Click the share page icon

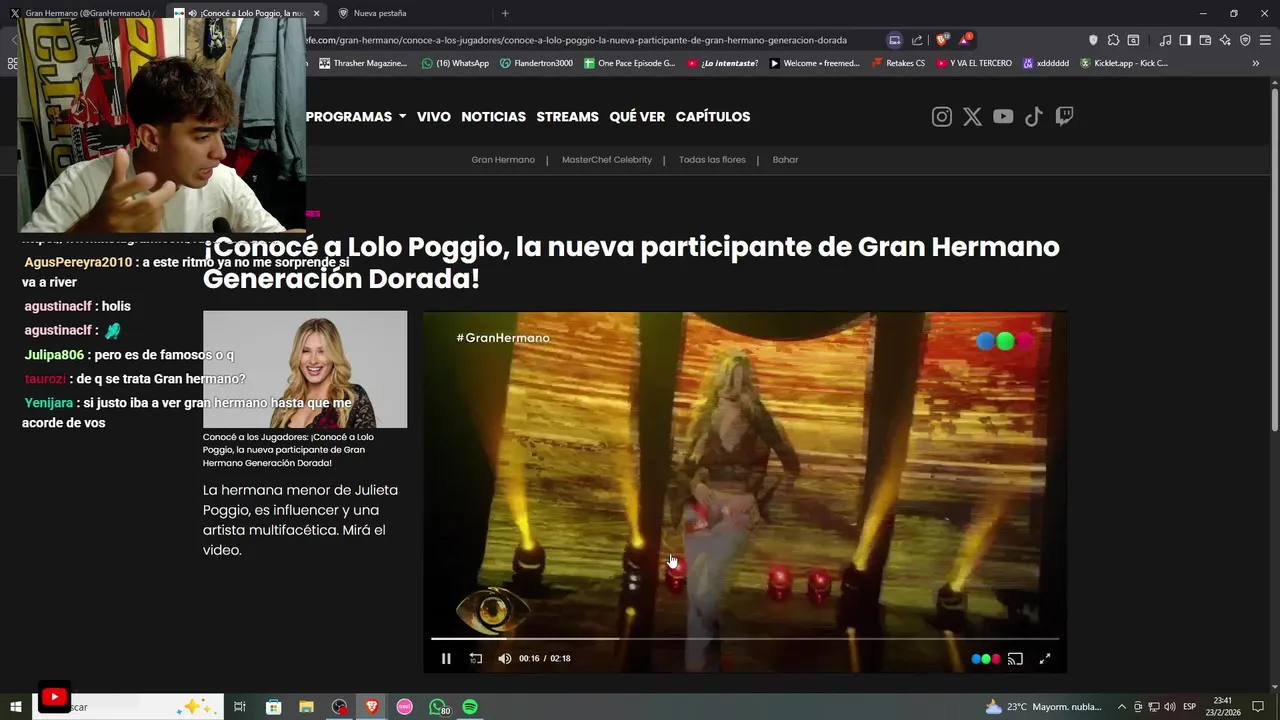click(x=917, y=40)
